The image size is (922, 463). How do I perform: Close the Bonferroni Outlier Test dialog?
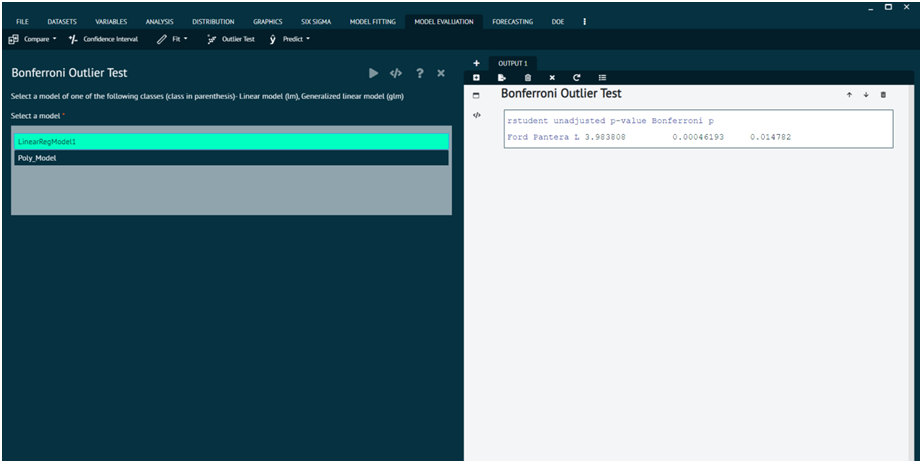click(441, 73)
